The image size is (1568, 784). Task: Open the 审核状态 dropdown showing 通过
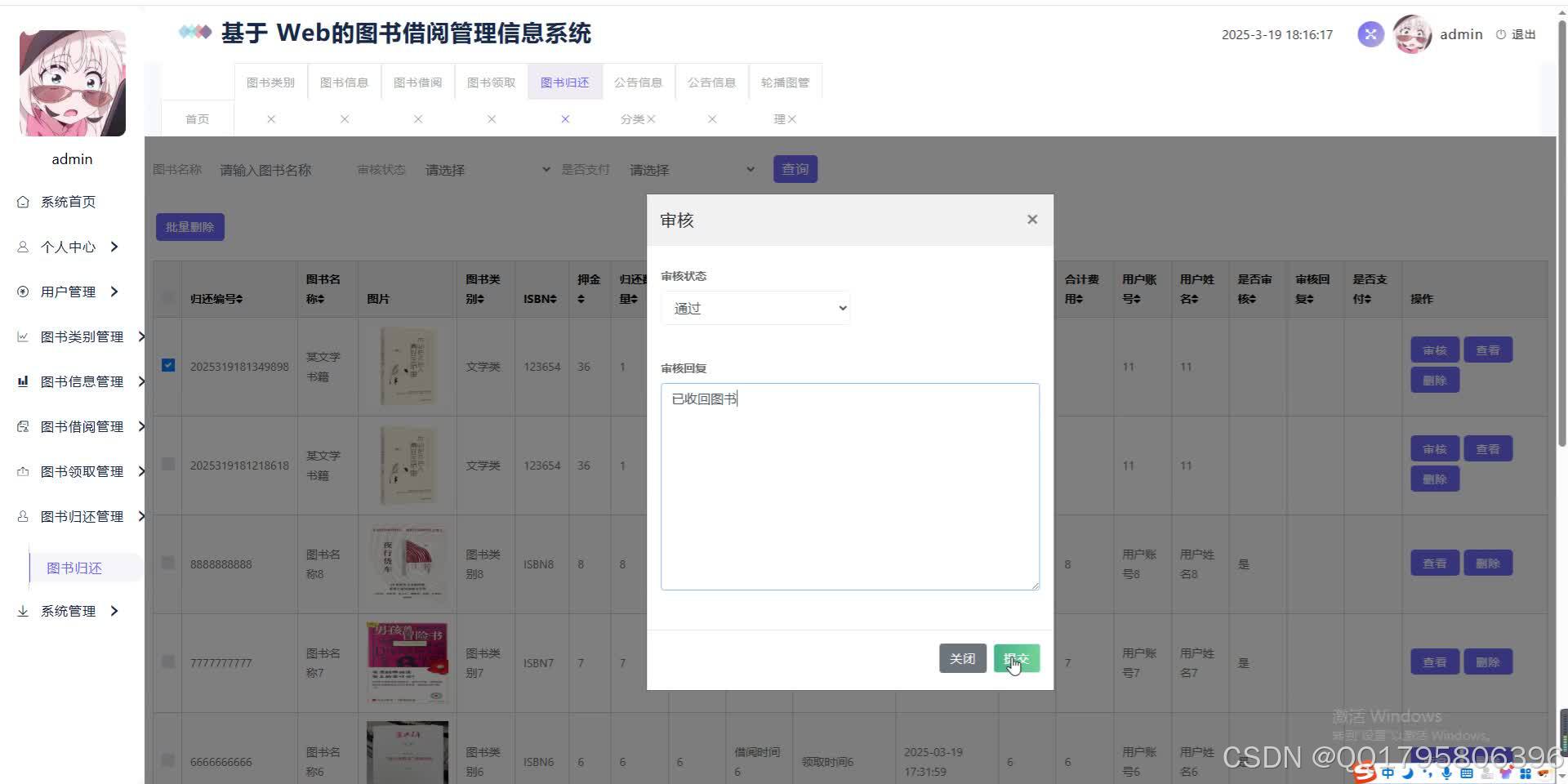(x=755, y=308)
